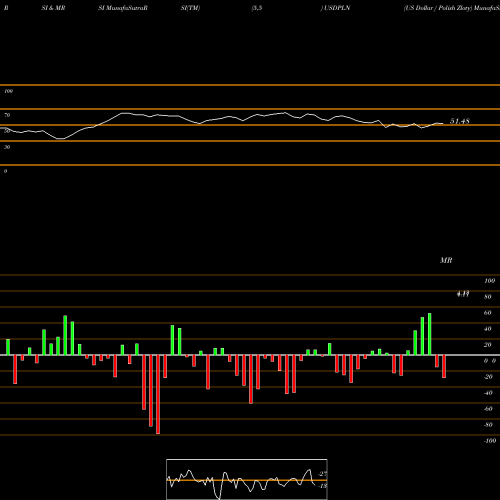Viewport: 500px width, 500px height.
Task: Click the 'SI MunafaSutraR' header text
Action: (123, 8)
